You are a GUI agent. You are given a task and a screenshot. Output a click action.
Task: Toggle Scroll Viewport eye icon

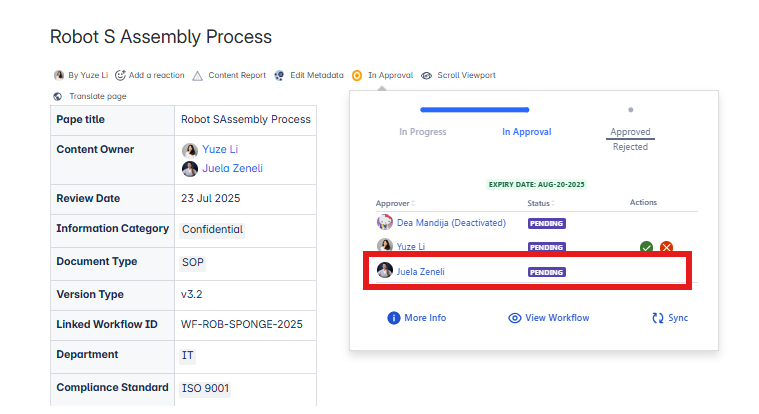click(x=427, y=75)
